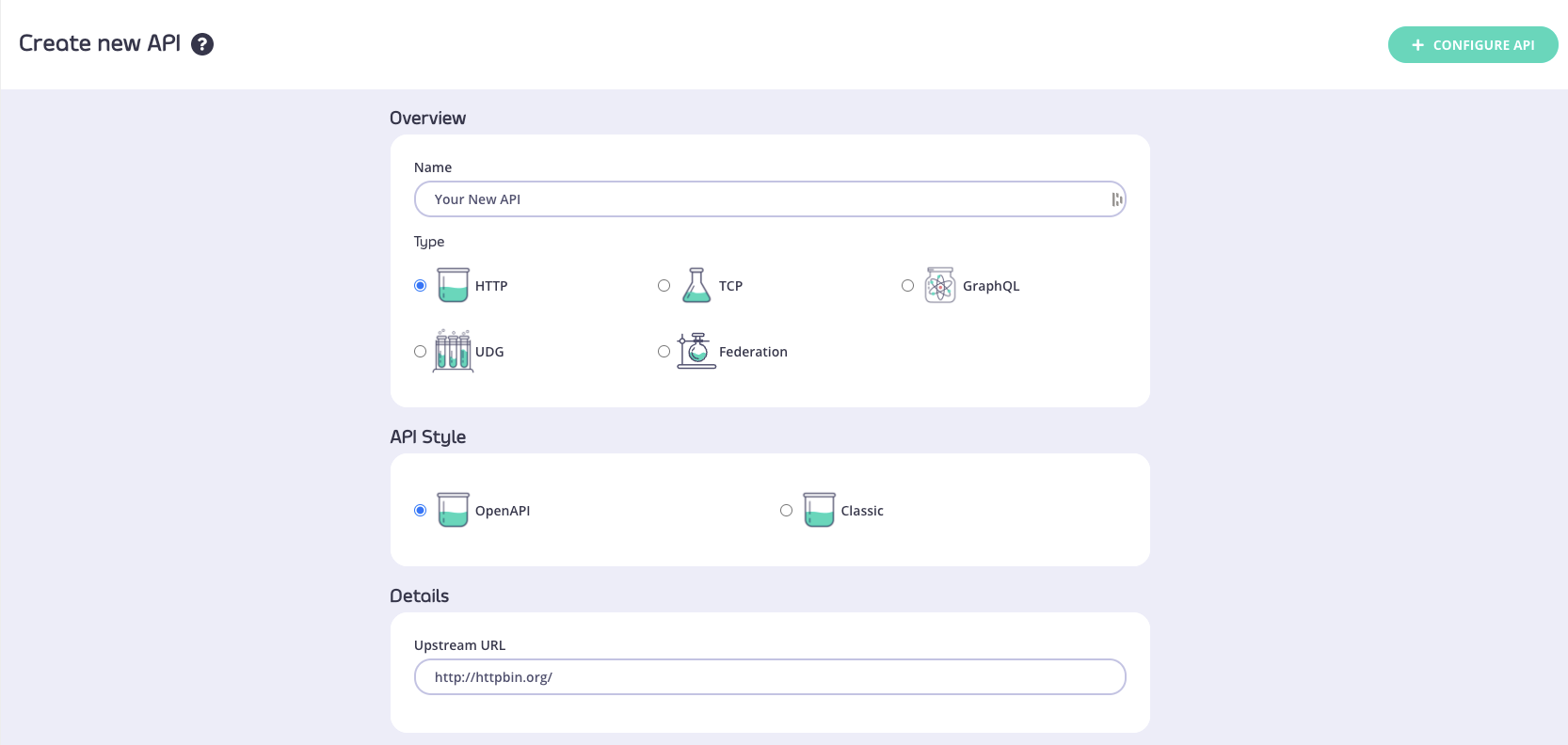Click the GraphQL atom jar icon
Viewport: 1568px width, 745px height.
[940, 285]
